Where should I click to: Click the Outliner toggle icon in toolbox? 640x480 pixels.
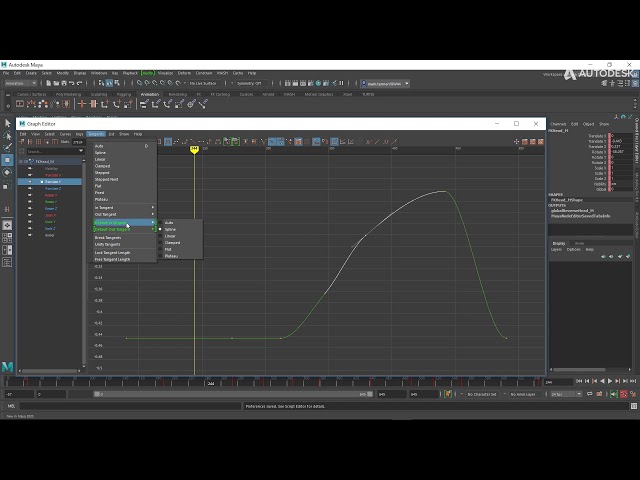pyautogui.click(x=7, y=262)
